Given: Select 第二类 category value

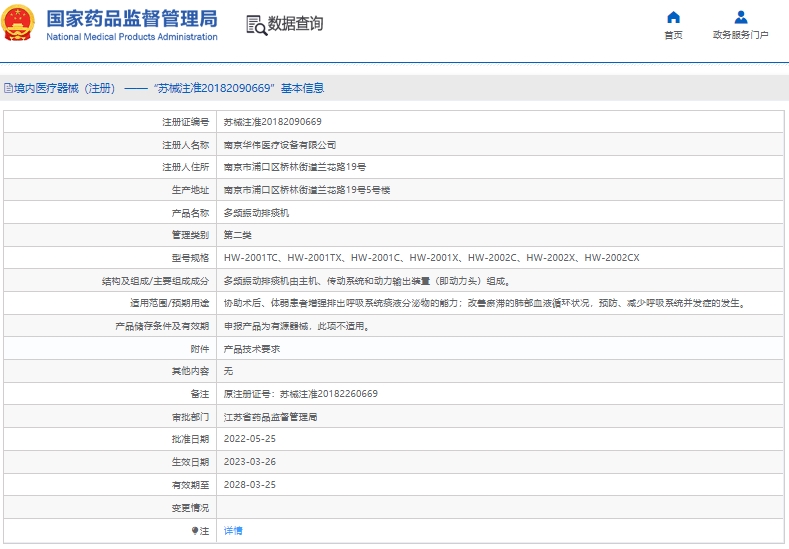Looking at the screenshot, I should 238,235.
